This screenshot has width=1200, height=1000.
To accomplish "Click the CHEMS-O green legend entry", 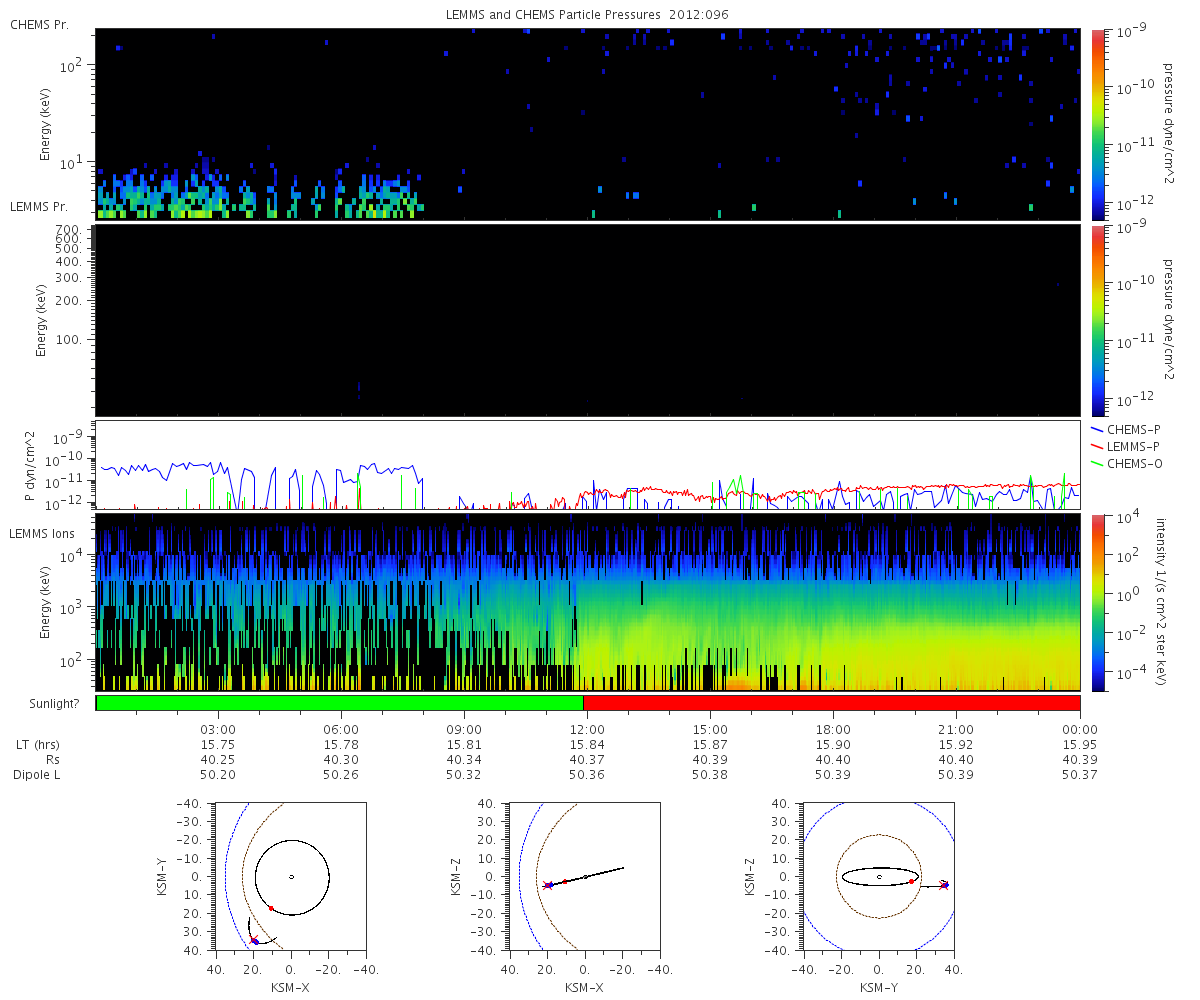I will coord(1128,463).
